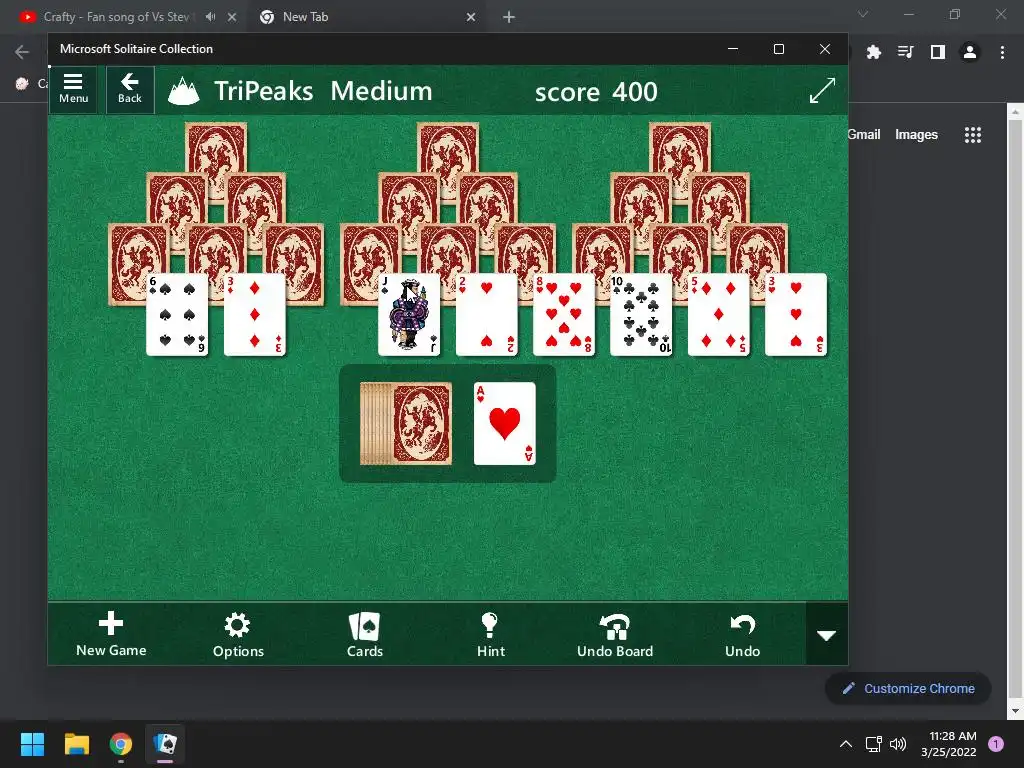This screenshot has width=1024, height=768.
Task: Open Chrome three-dot menu
Action: click(x=1002, y=52)
